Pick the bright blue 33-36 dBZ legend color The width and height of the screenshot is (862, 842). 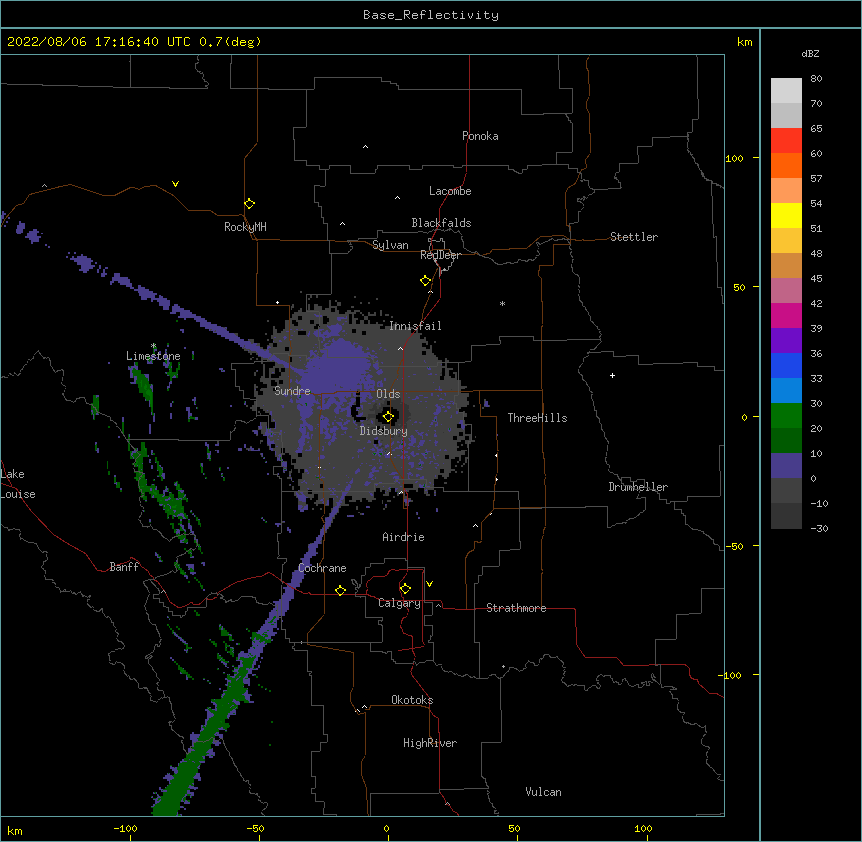786,365
